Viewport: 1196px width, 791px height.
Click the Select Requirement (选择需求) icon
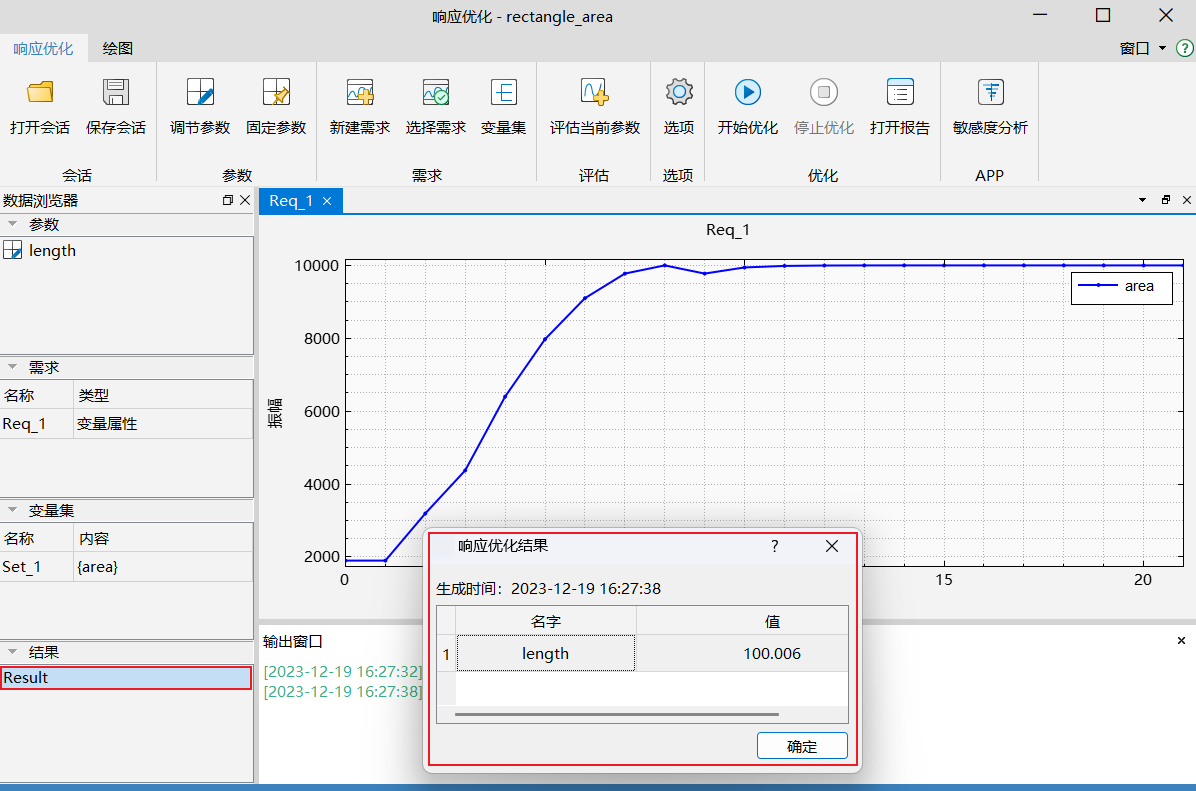[436, 94]
